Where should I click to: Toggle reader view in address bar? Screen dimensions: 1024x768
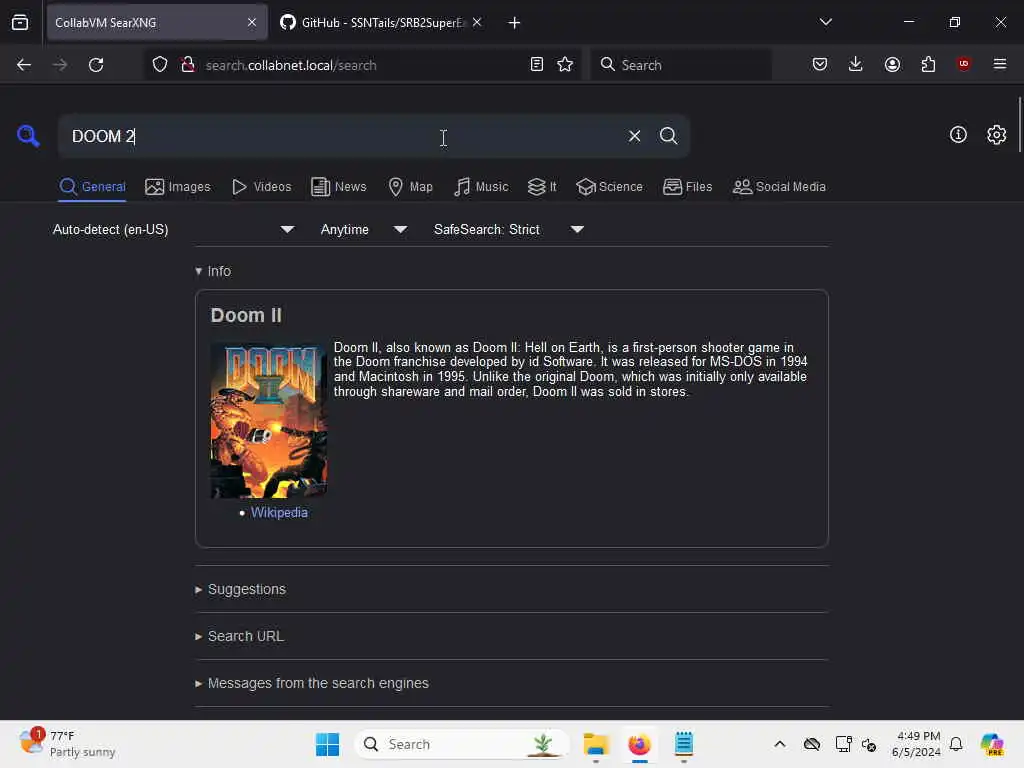tap(537, 65)
